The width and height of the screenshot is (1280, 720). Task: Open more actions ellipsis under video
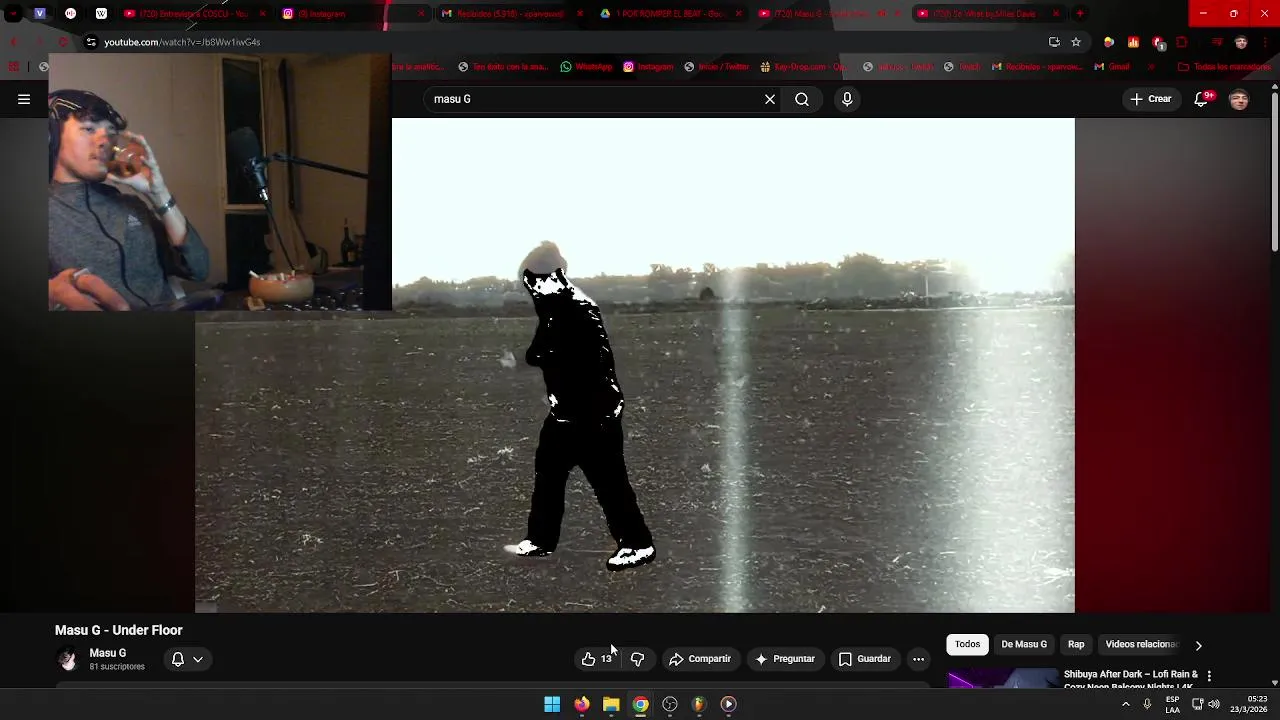click(x=918, y=659)
